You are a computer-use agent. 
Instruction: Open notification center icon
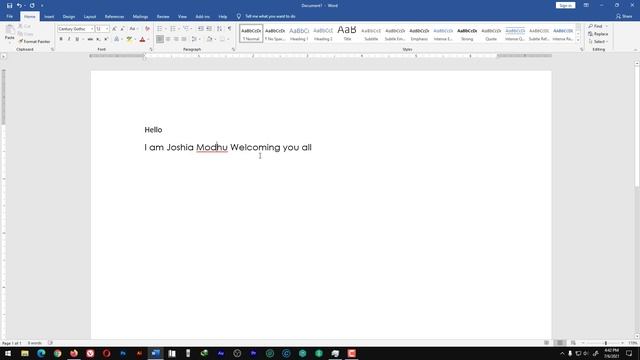coord(629,353)
